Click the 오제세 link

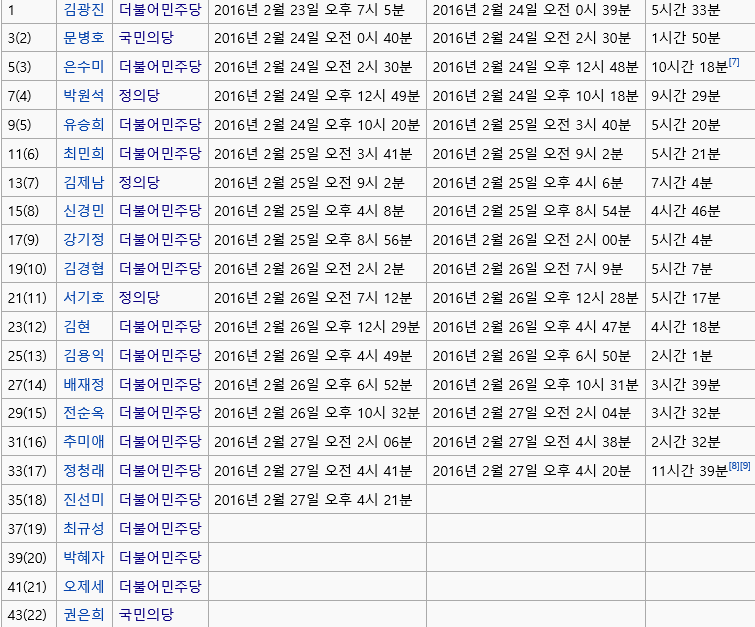point(84,586)
